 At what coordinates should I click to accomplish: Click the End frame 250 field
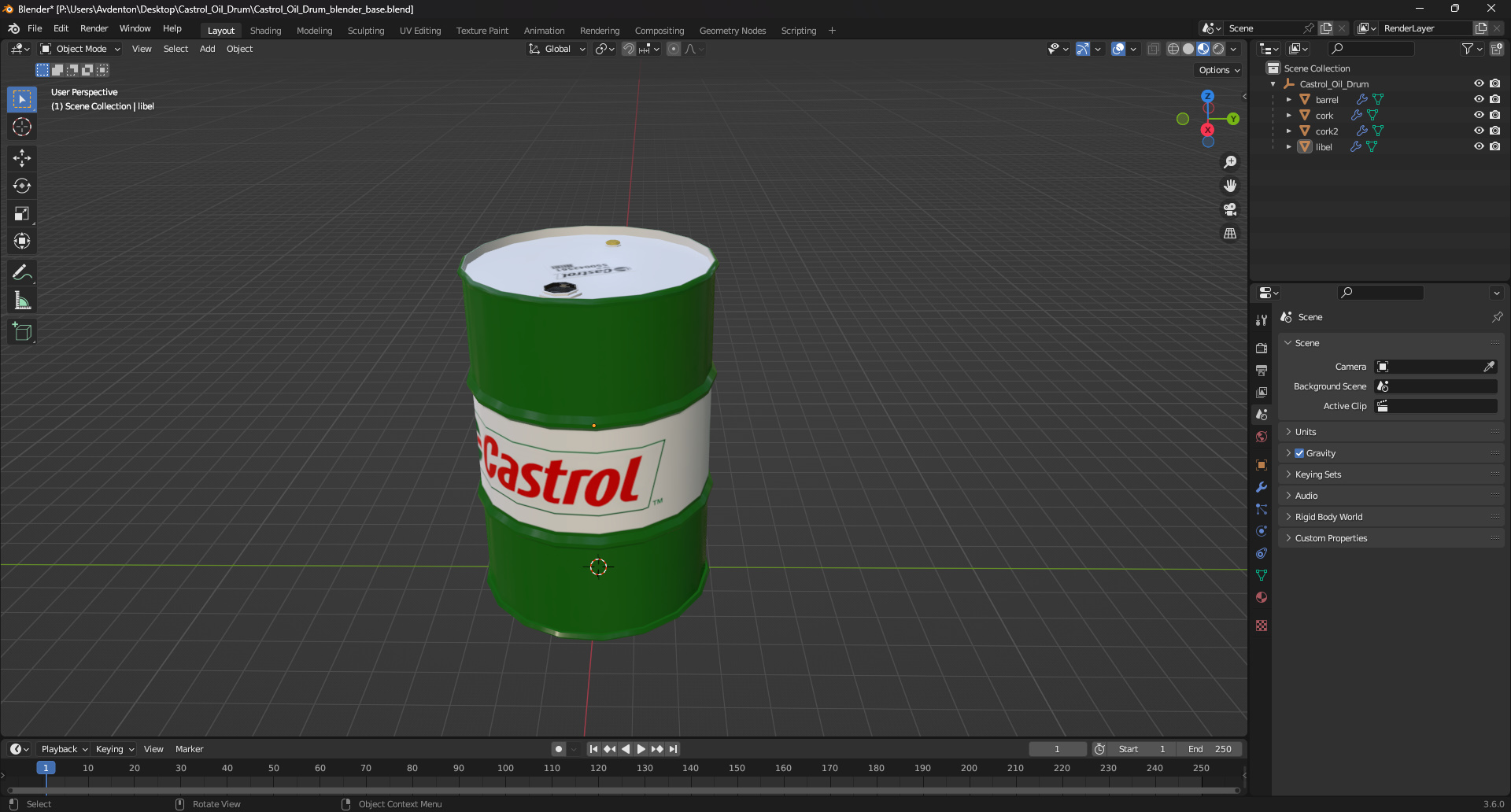pos(1210,749)
